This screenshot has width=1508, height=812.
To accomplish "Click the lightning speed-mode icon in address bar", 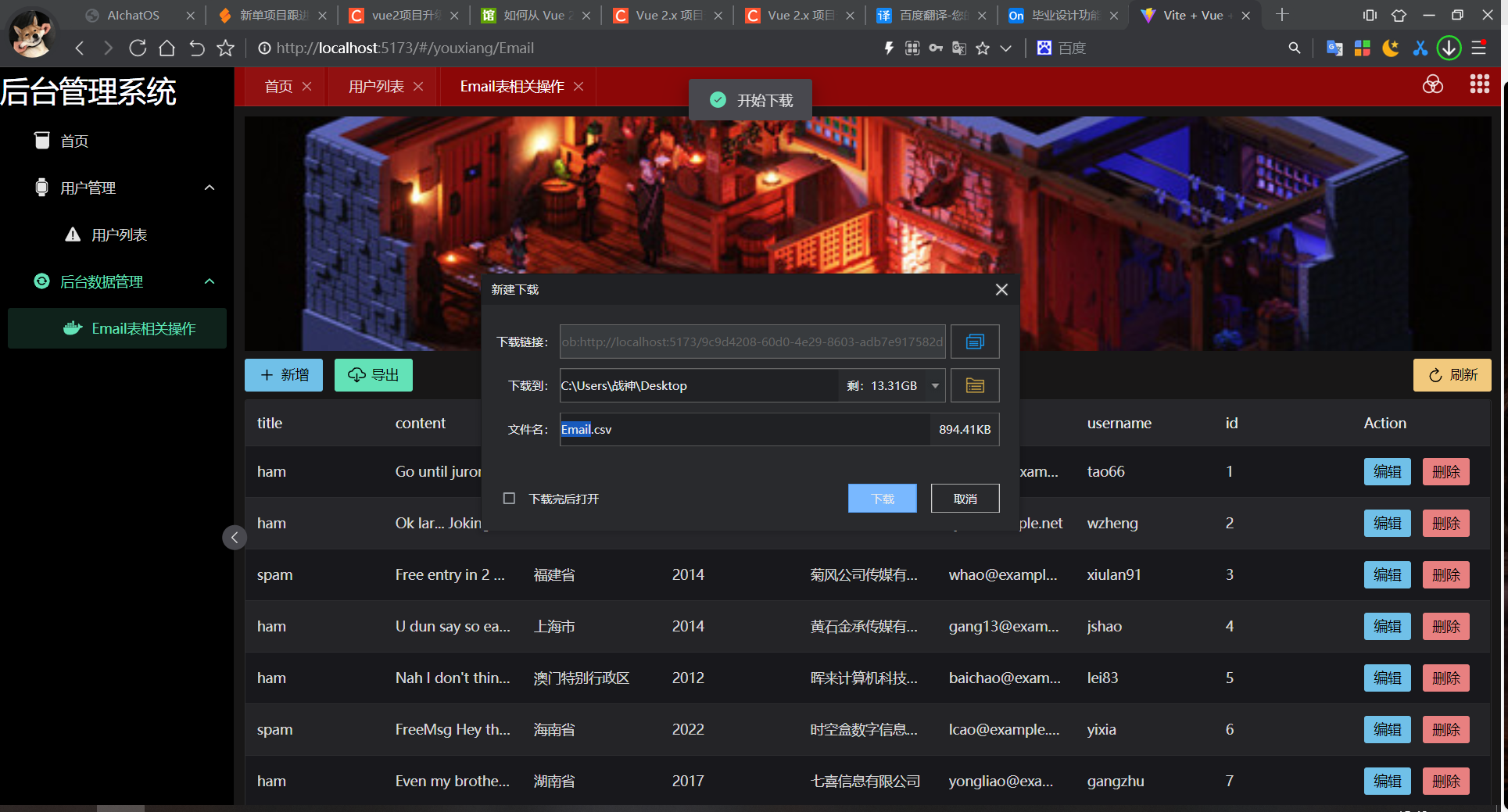I will [x=889, y=48].
